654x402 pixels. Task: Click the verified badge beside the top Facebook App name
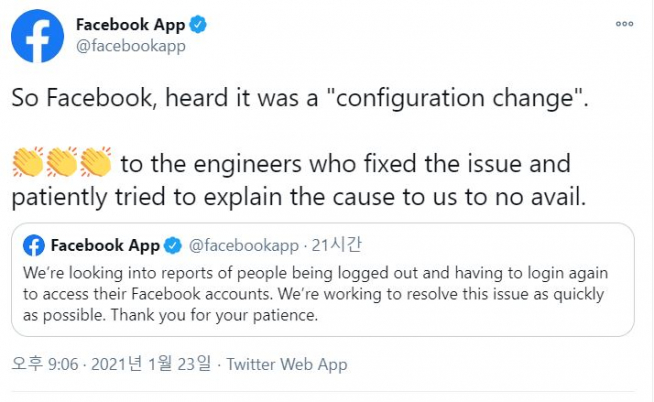(x=199, y=25)
